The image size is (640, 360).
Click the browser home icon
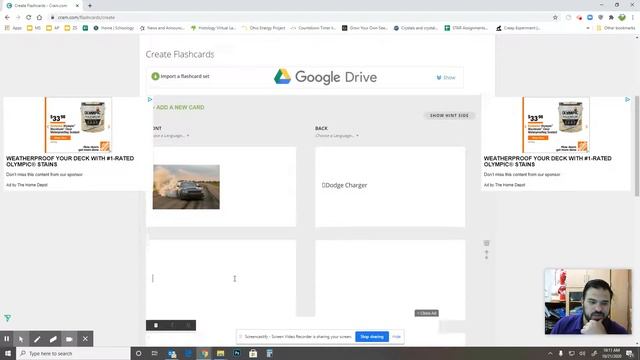pos(39,17)
